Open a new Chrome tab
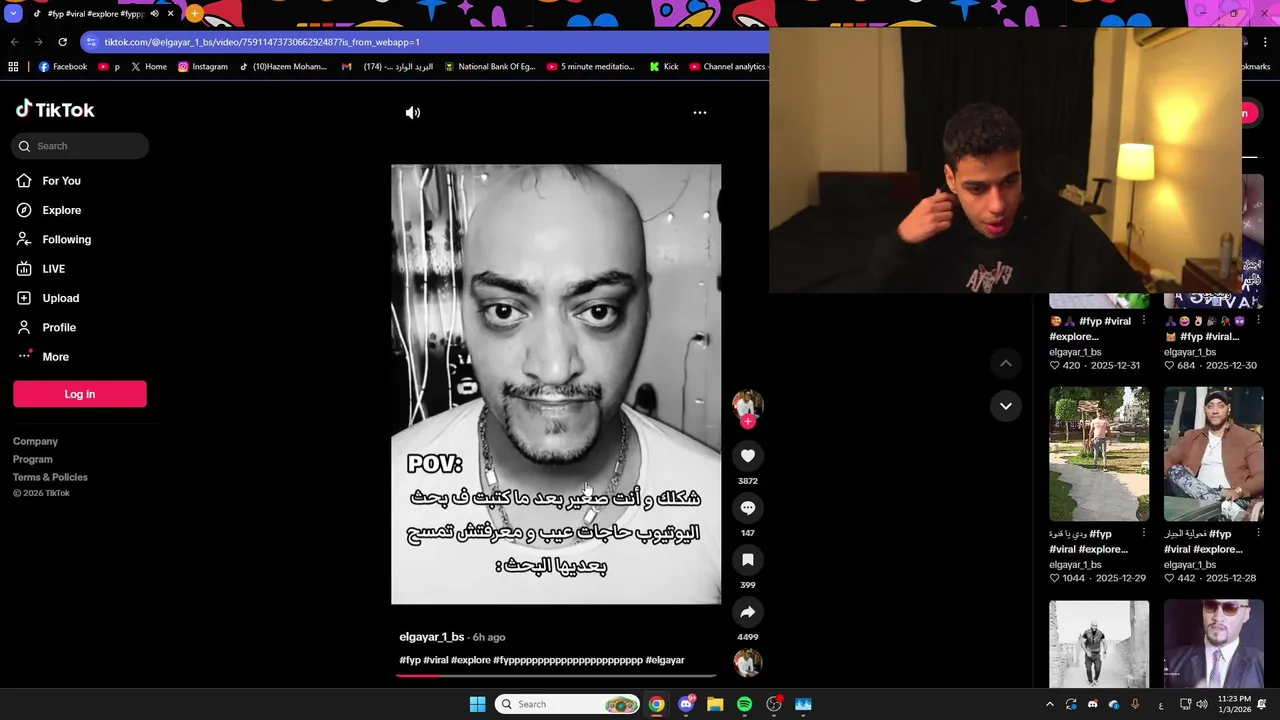This screenshot has height=720, width=1280. pos(194,14)
